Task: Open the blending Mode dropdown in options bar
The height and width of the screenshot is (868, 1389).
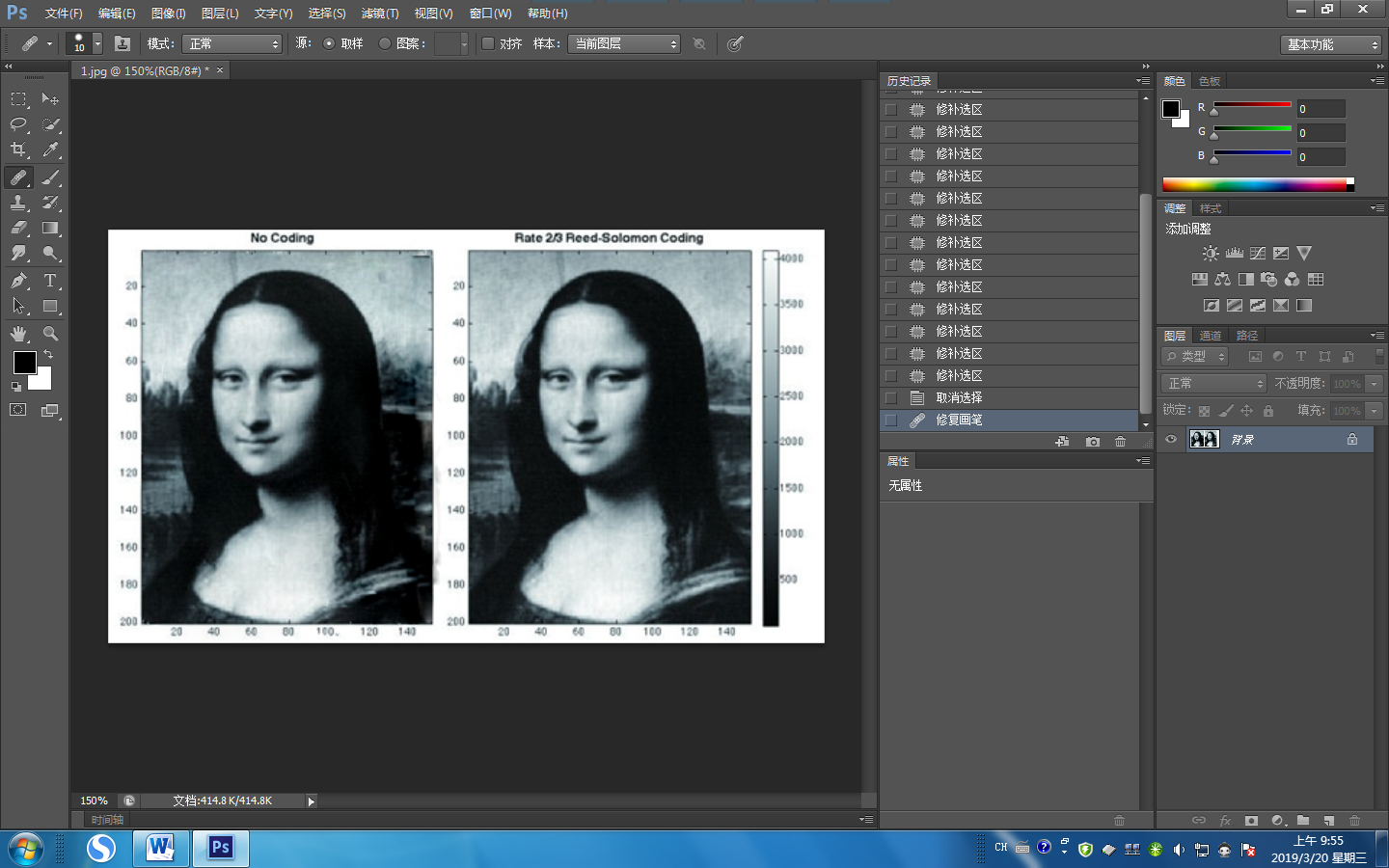Action: click(231, 44)
